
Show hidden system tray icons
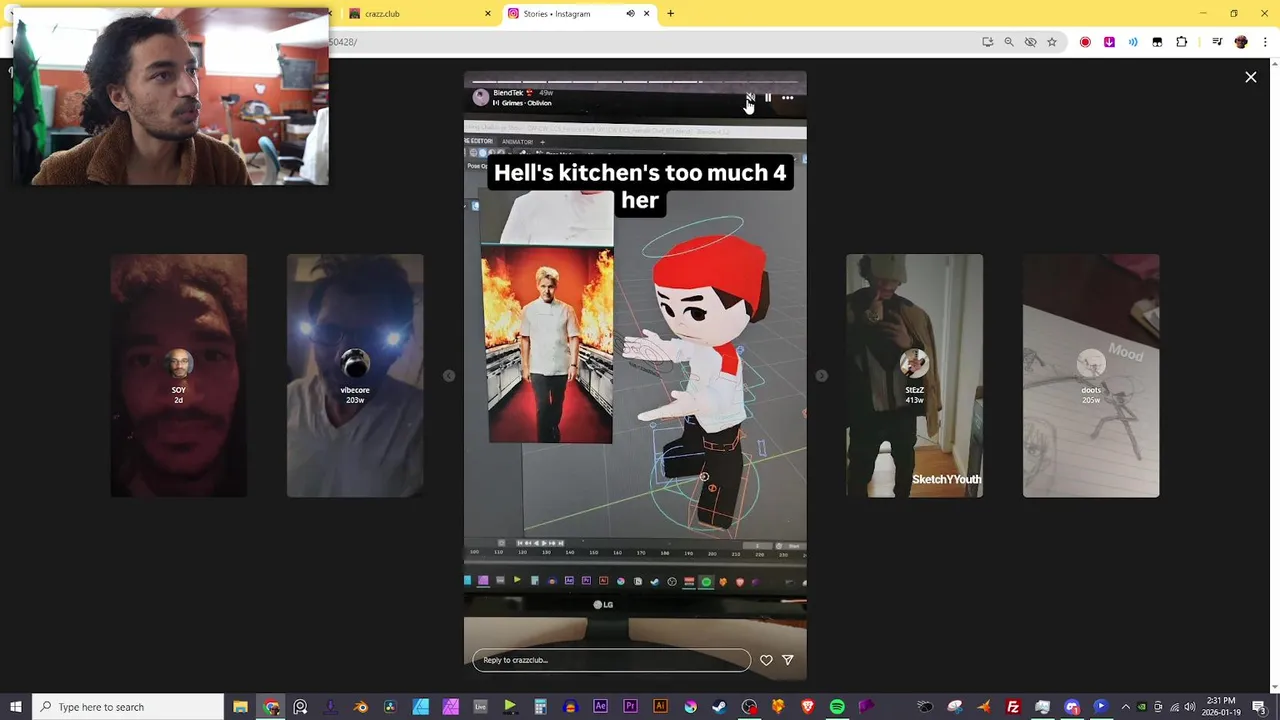1125,707
